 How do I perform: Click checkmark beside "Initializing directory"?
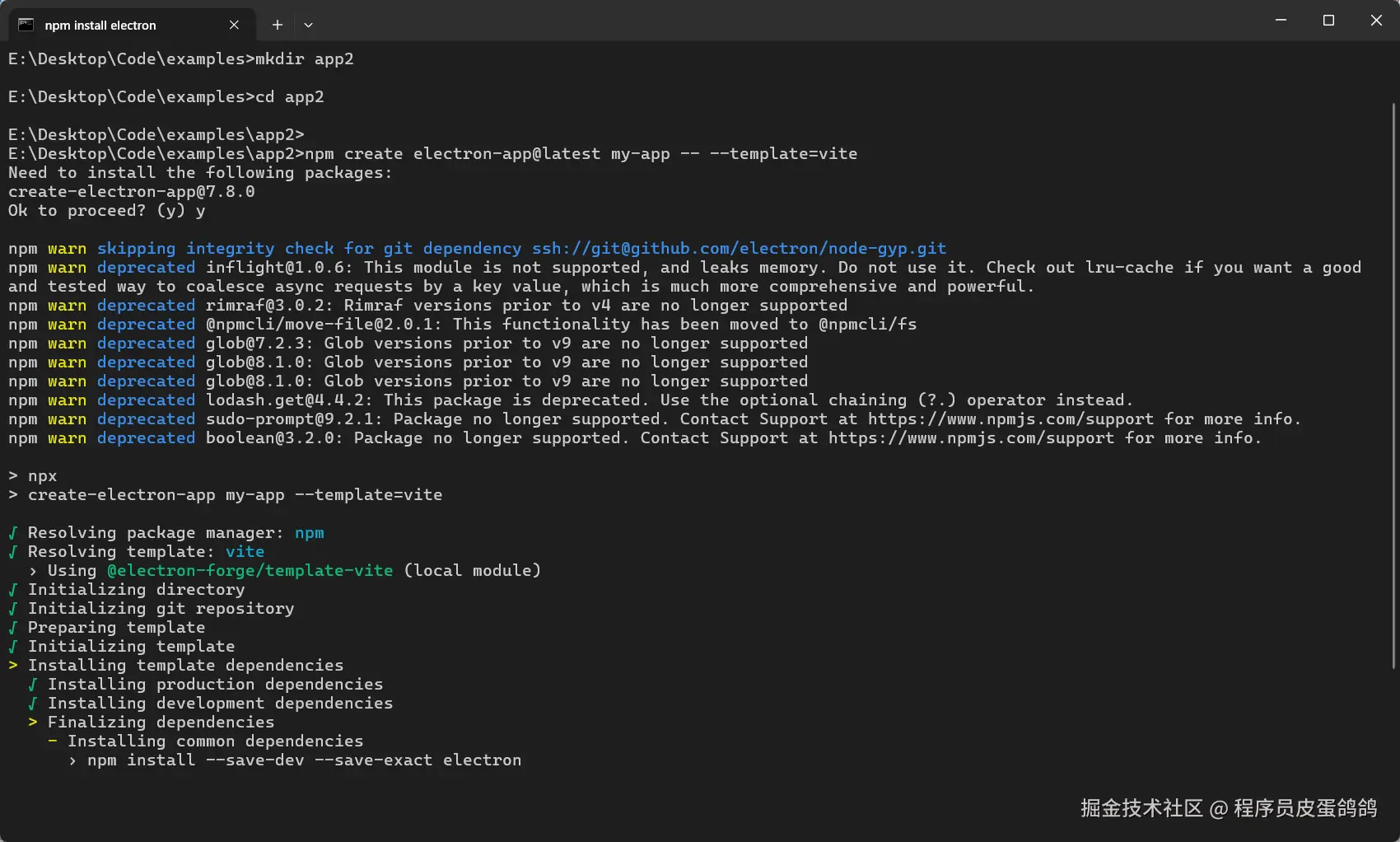click(13, 590)
